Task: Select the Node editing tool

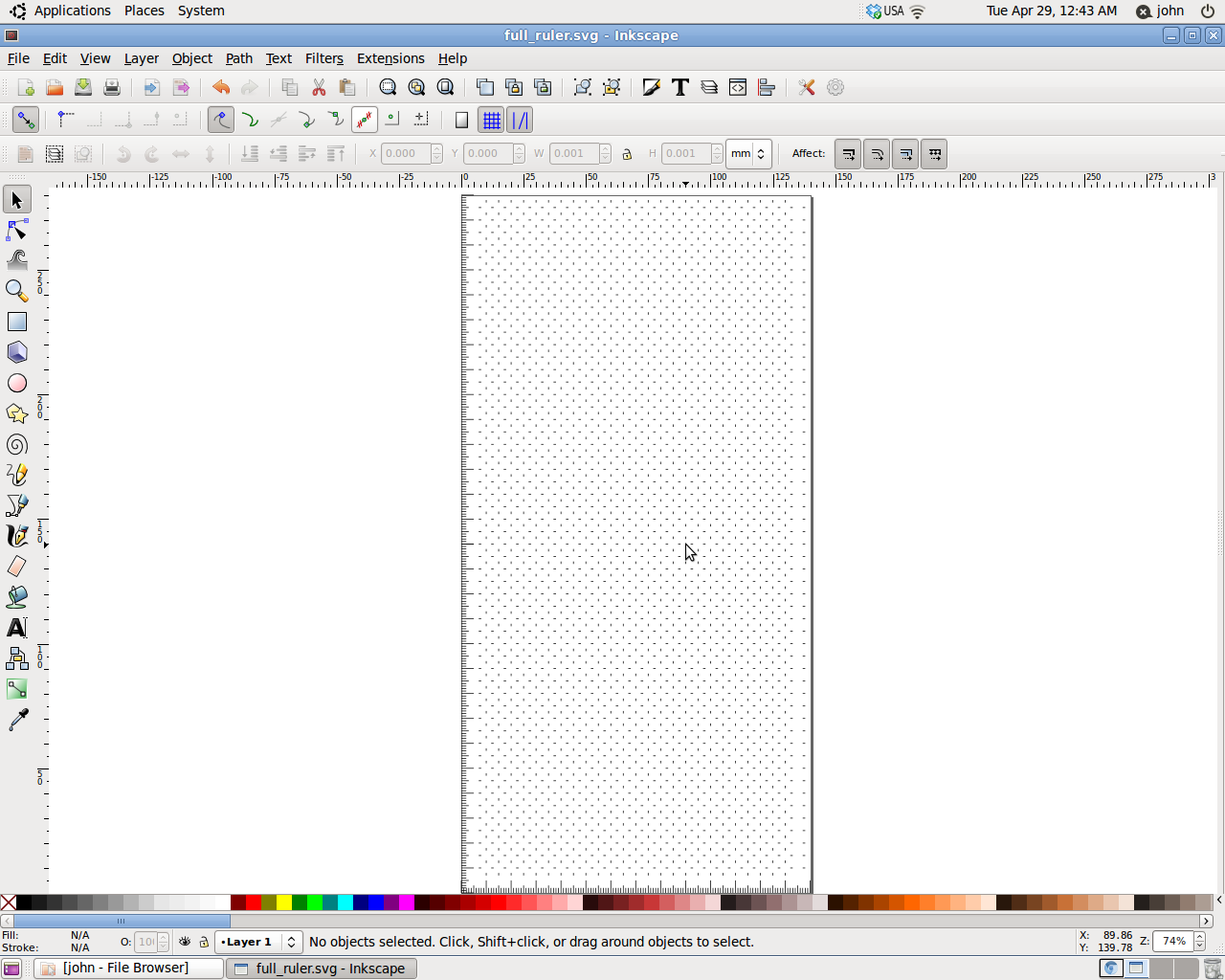Action: 17,230
